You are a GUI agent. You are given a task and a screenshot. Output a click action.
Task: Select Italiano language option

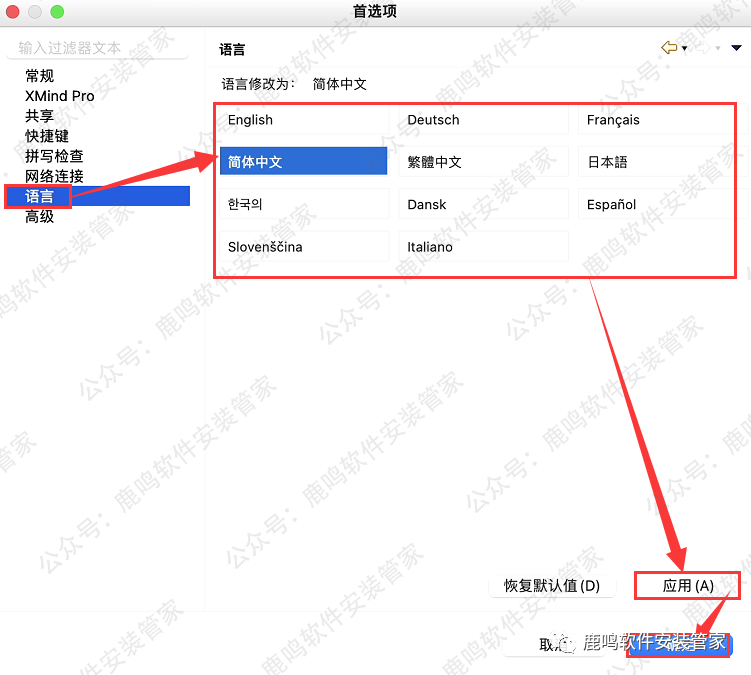point(483,247)
